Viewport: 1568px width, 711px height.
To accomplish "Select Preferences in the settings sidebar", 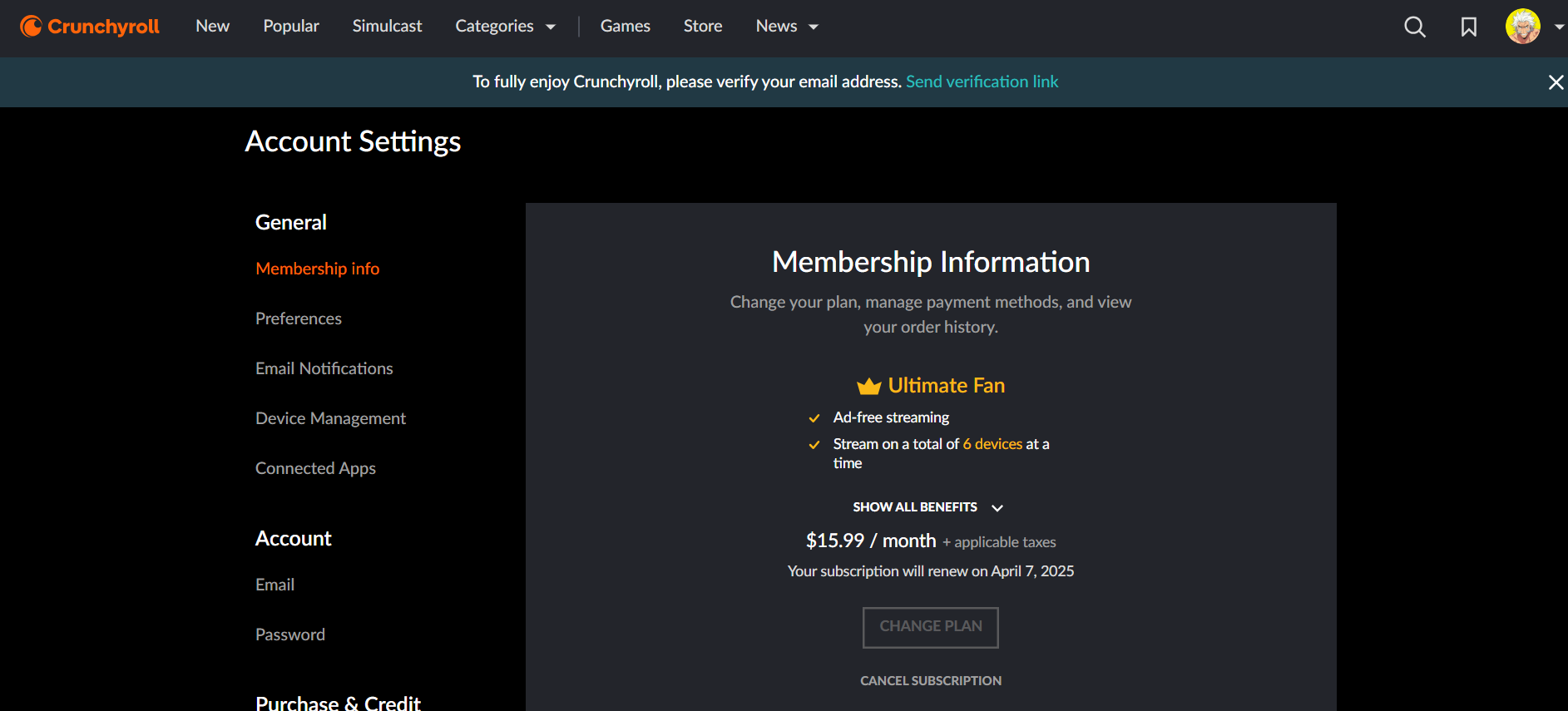I will coord(299,318).
